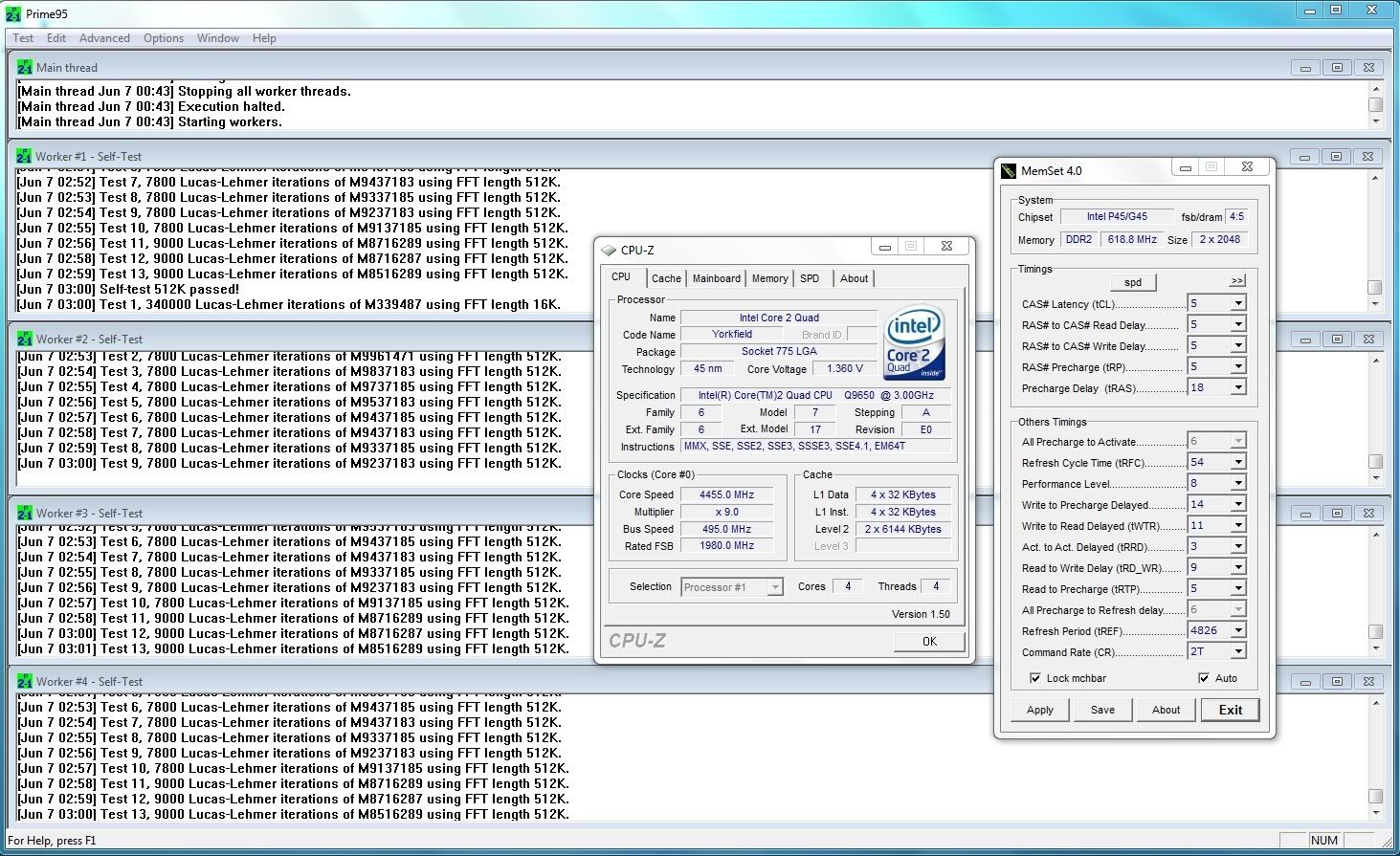1400x856 pixels.
Task: Minimize the CPU-Z window
Action: click(885, 247)
